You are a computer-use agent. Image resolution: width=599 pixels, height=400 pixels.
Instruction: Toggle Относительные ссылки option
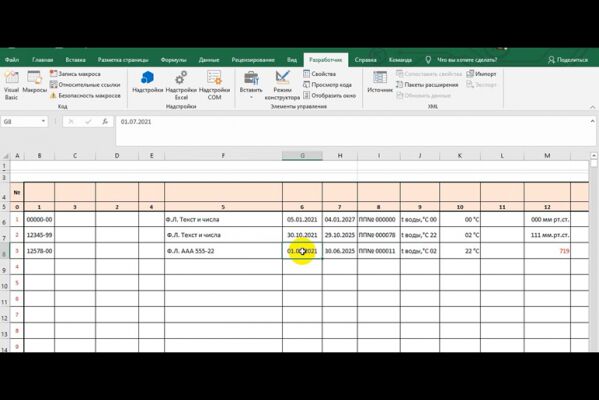[x=85, y=84]
